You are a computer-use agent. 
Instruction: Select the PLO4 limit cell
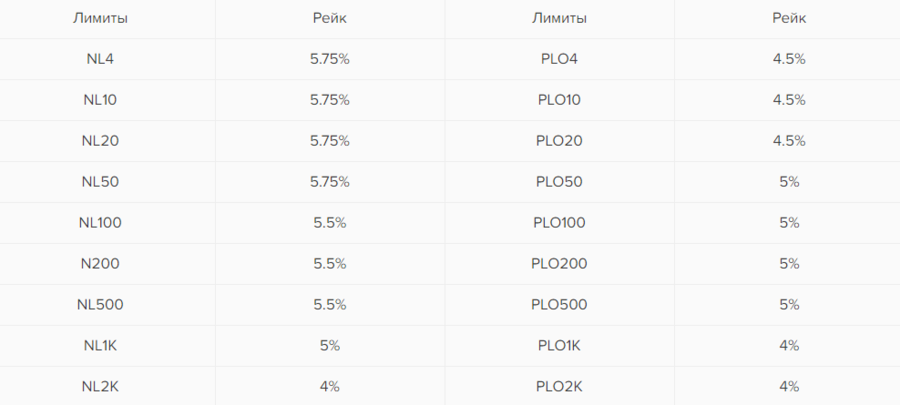click(559, 59)
